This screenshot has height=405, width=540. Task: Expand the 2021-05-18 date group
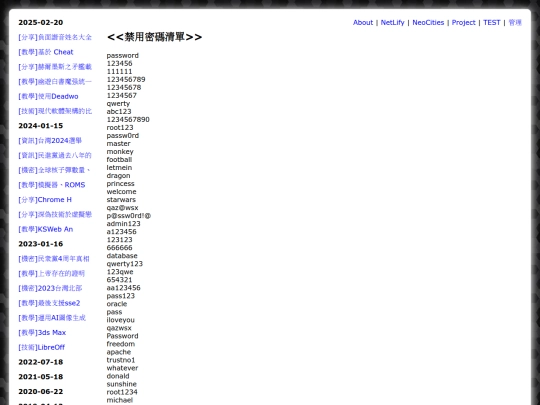[41, 377]
